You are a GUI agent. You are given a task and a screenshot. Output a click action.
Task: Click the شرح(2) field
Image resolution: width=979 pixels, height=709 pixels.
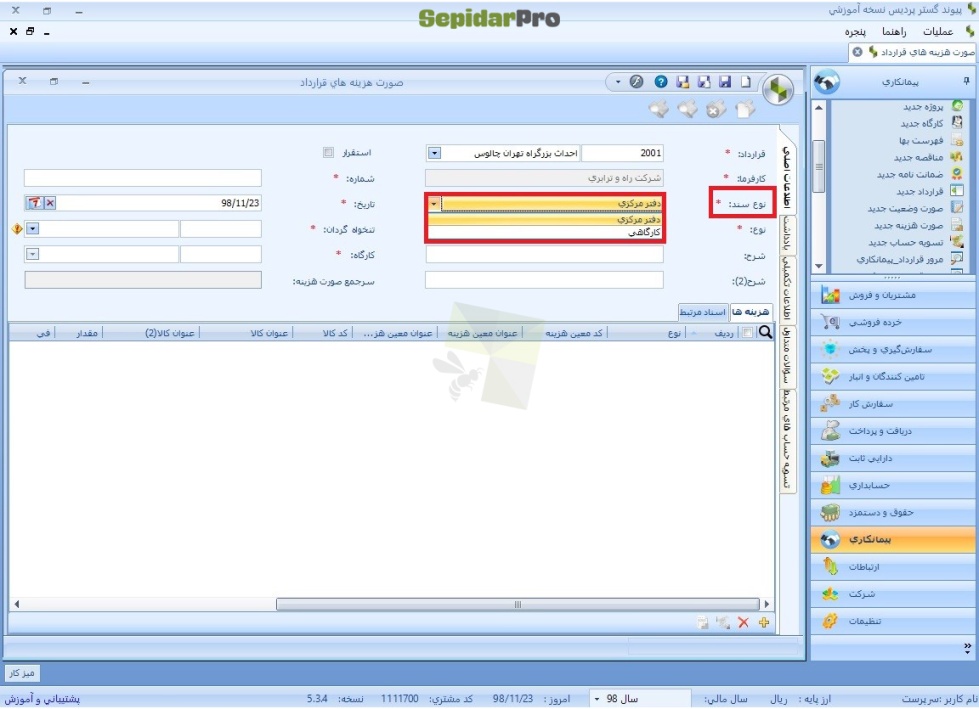coord(544,280)
